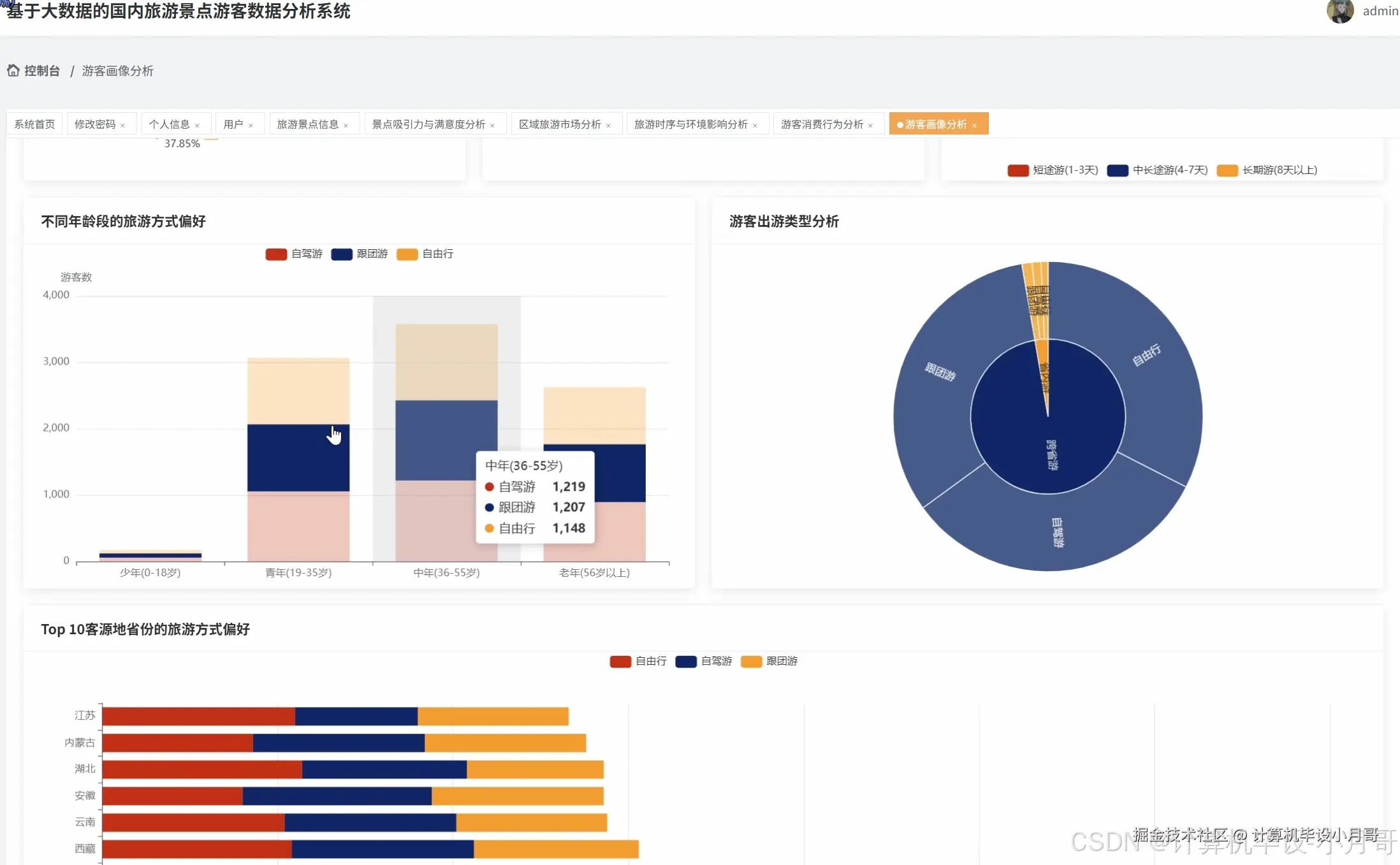Screen dimensions: 1400x865
Task: Go to 控制台 breadcrumb link
Action: pos(42,71)
